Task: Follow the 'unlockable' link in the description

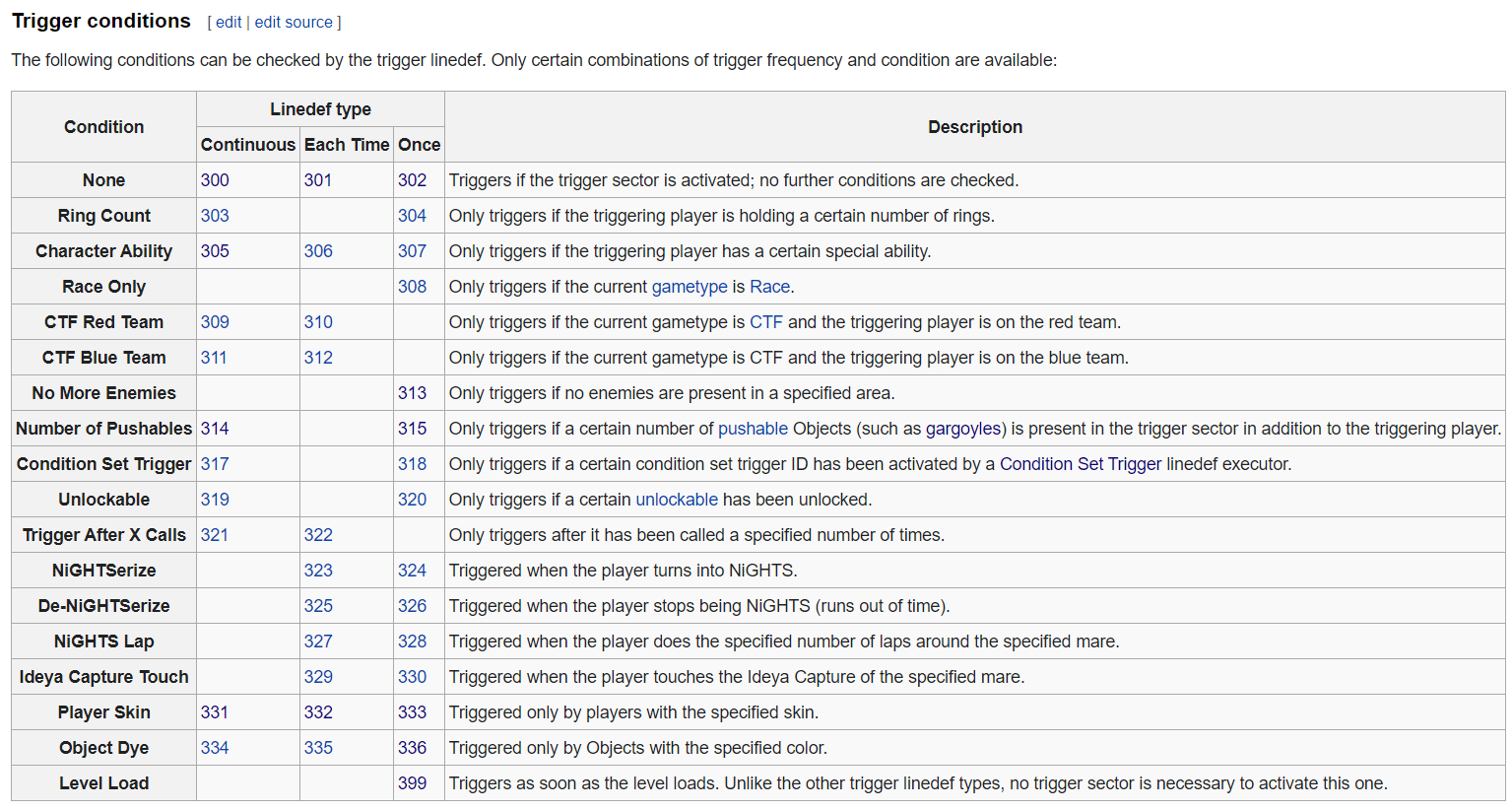Action: tap(677, 500)
